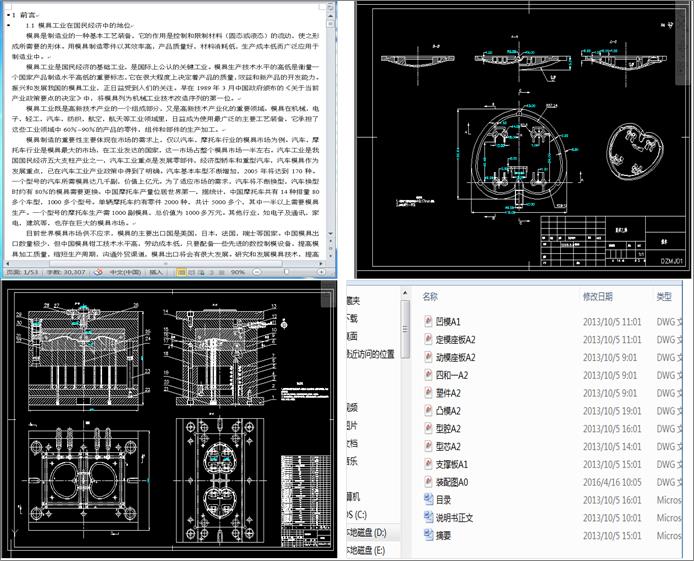
Task: Open the 定模座板A2 DWG file icon
Action: pyautogui.click(x=428, y=339)
